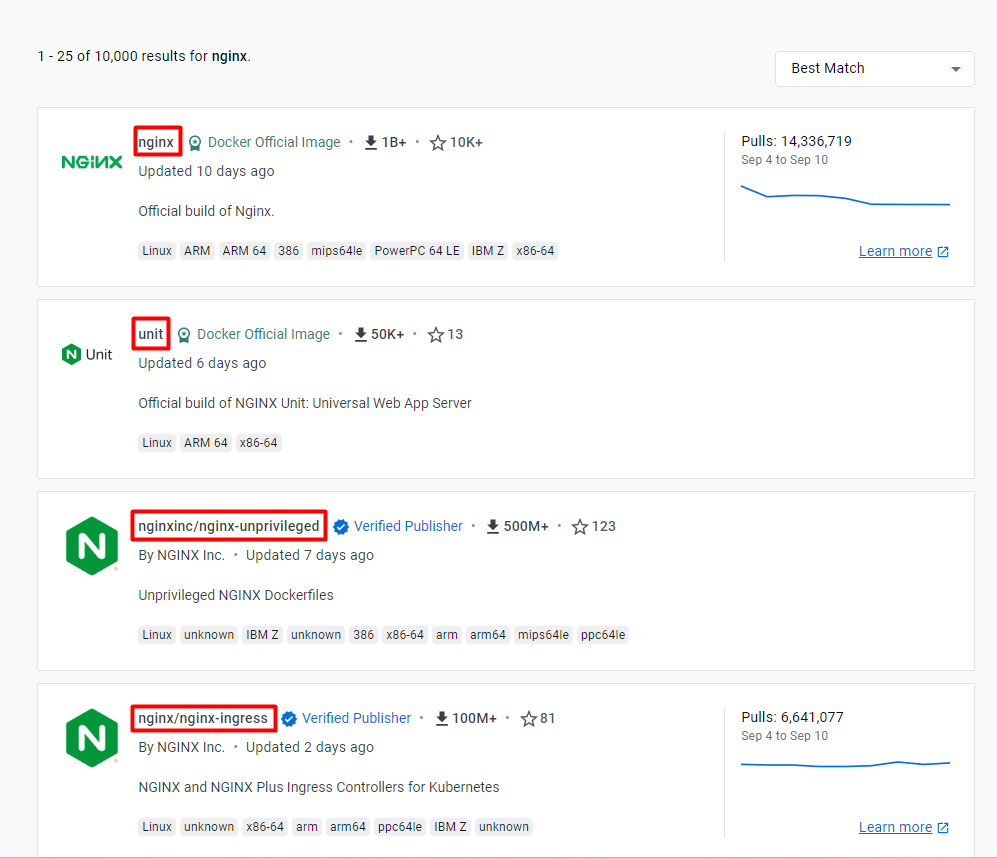997x858 pixels.
Task: Click external link icon in nginx card
Action: [943, 252]
